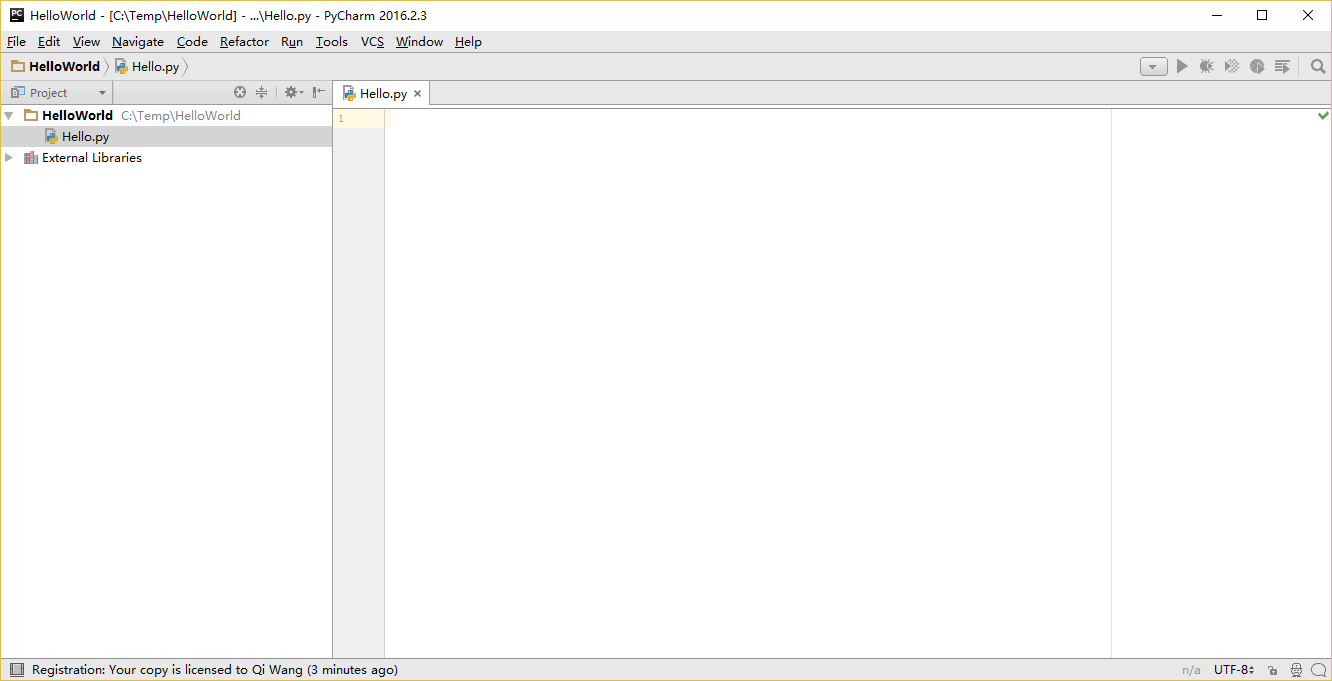
Task: Click the profile run icon in toolbar
Action: (1257, 66)
